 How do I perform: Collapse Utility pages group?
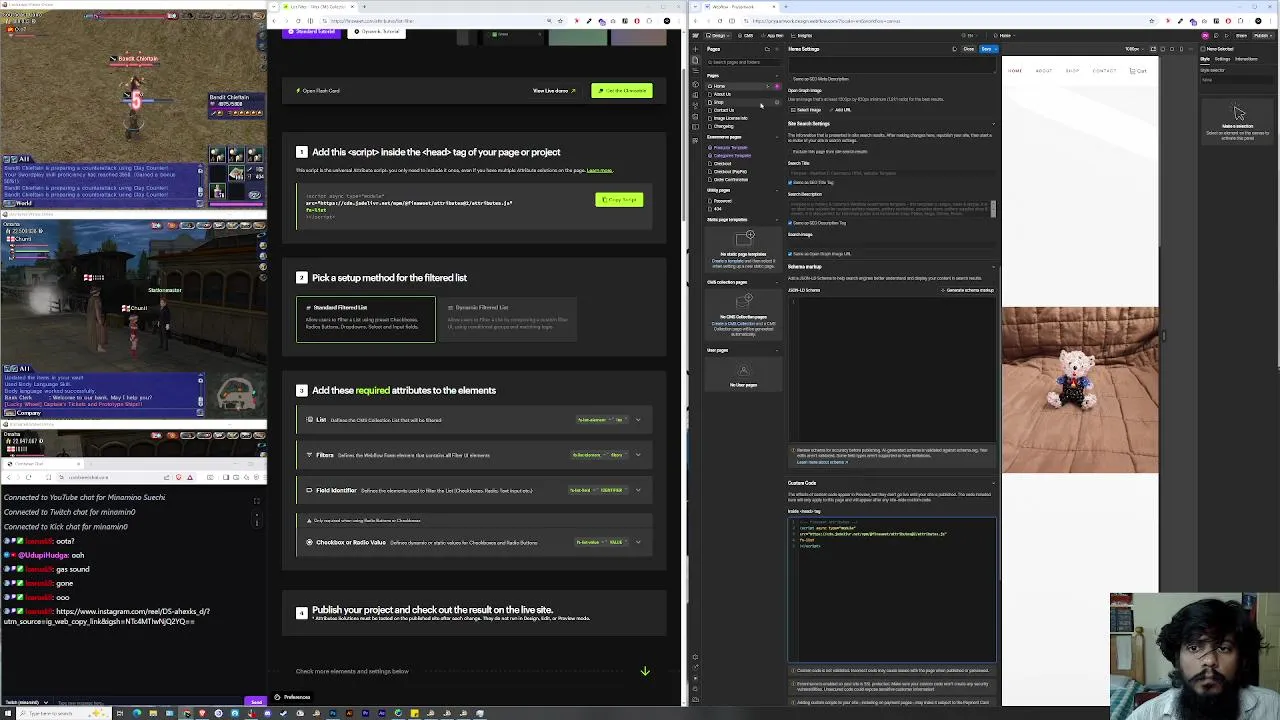(777, 190)
